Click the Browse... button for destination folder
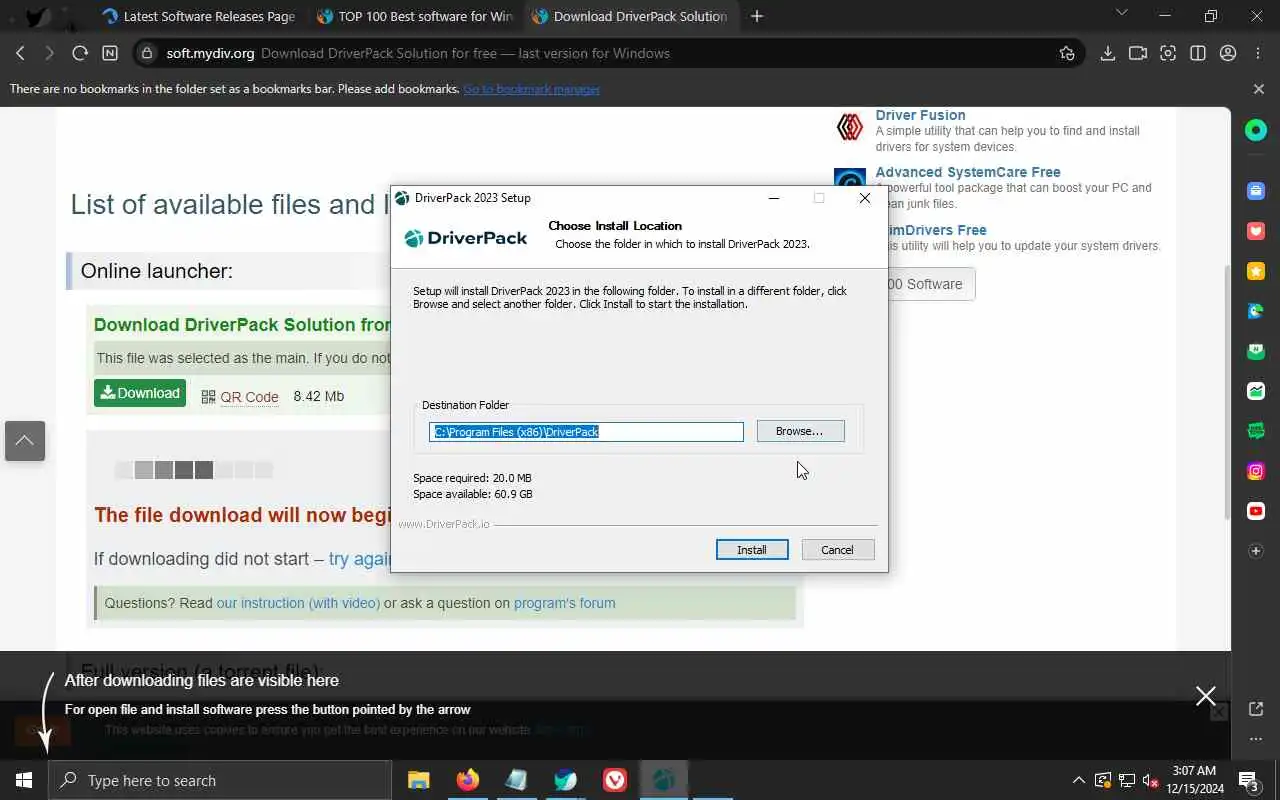Screen dimensions: 1280x800 point(800,431)
